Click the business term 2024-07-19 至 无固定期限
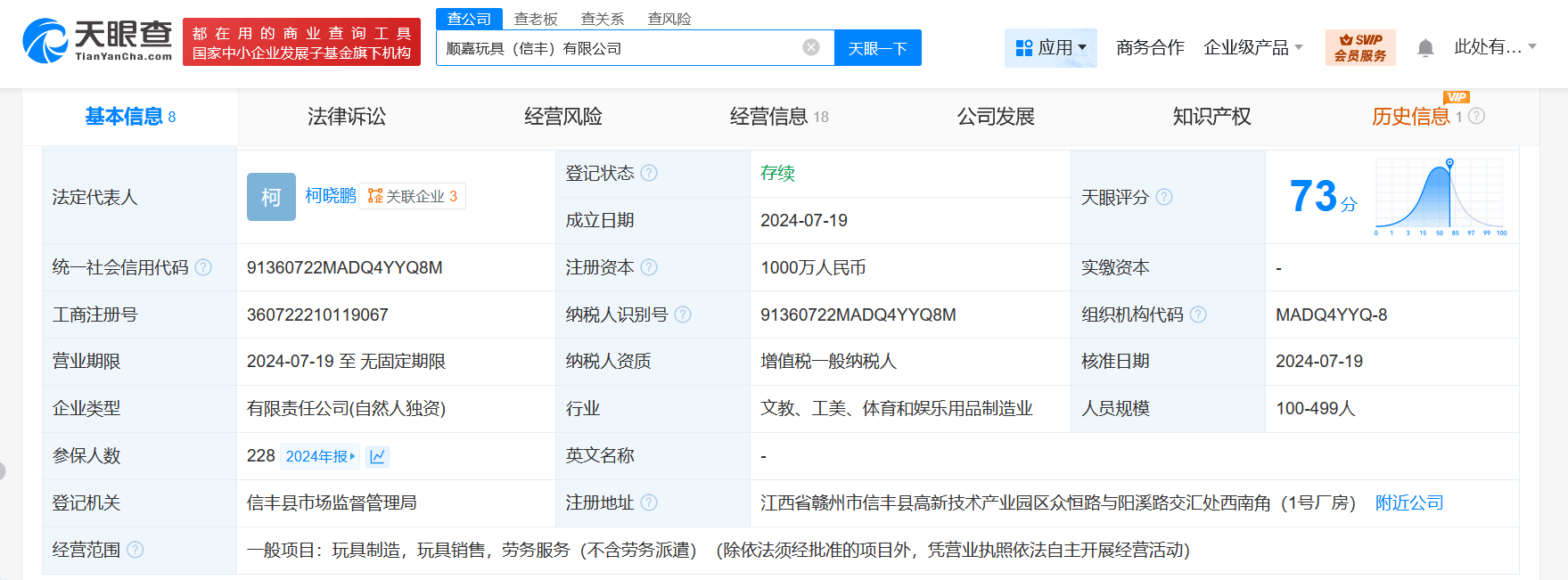This screenshot has height=580, width=1568. click(x=346, y=361)
